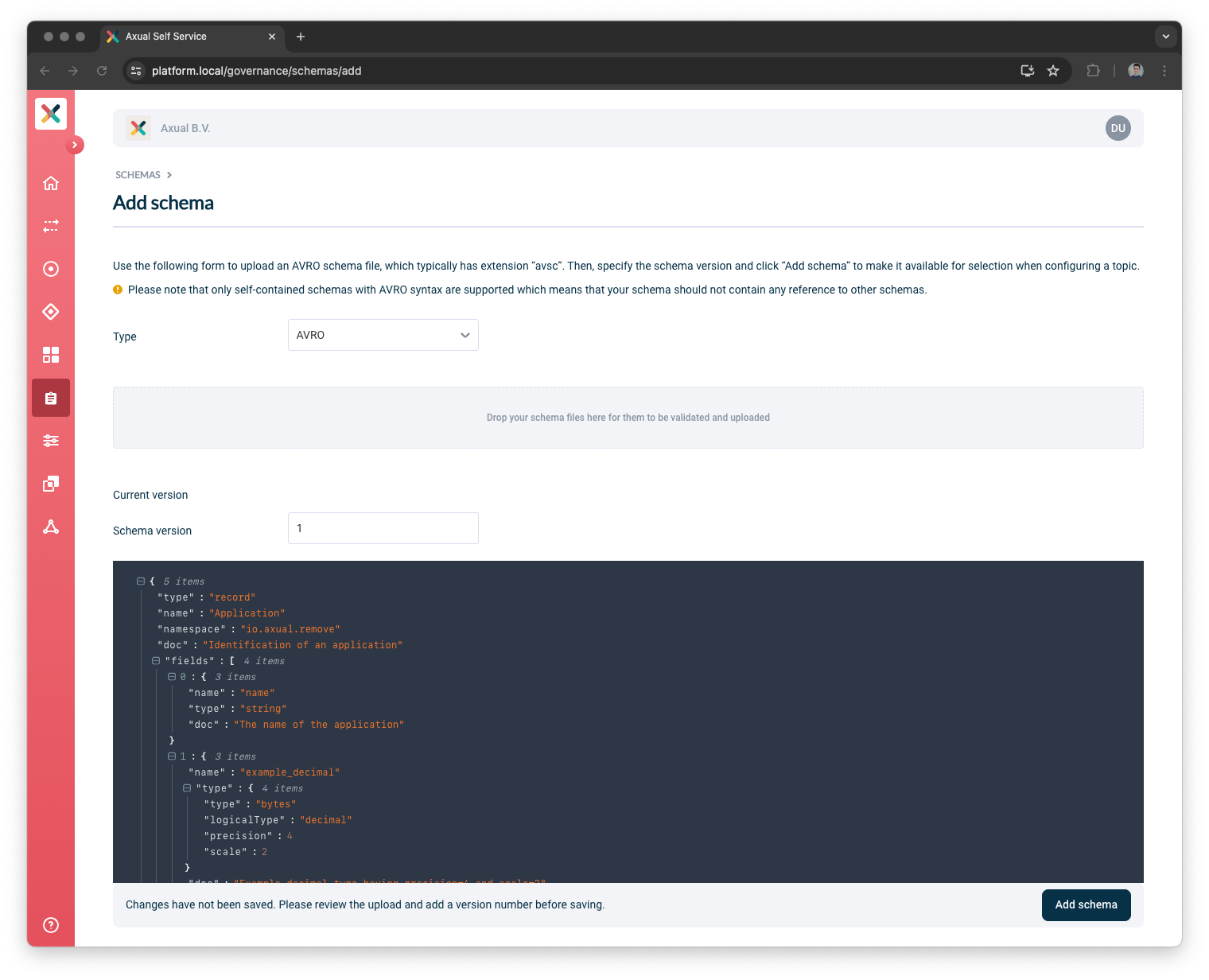Image resolution: width=1209 pixels, height=980 pixels.
Task: Open the Home sidebar icon
Action: coord(51,183)
